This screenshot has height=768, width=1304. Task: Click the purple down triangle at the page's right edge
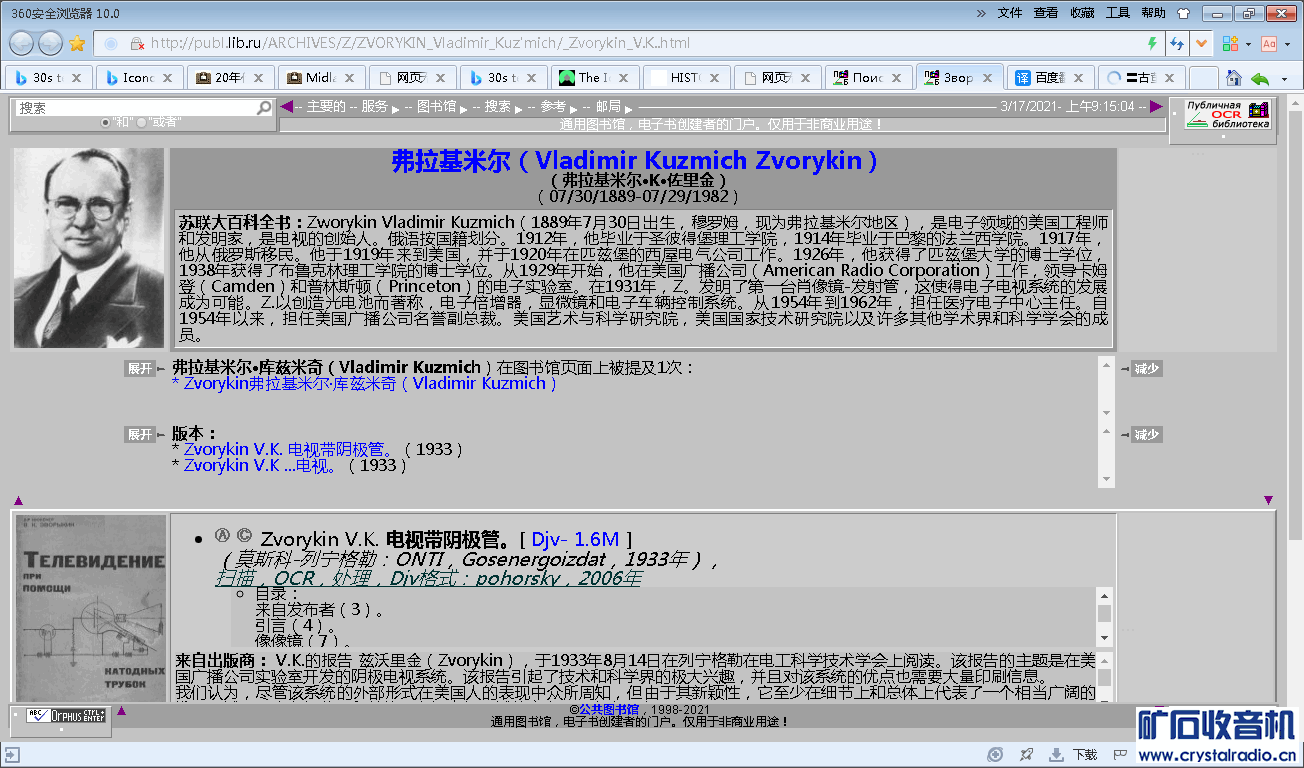(x=1269, y=500)
